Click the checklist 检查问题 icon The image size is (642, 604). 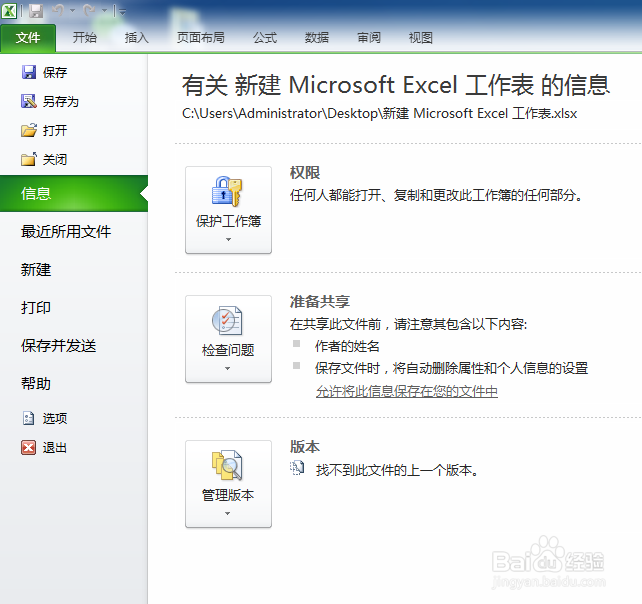point(227,320)
